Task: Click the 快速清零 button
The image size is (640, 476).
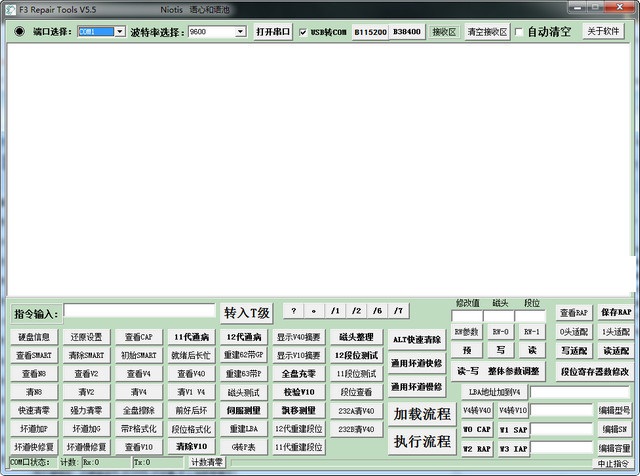Action: click(34, 411)
